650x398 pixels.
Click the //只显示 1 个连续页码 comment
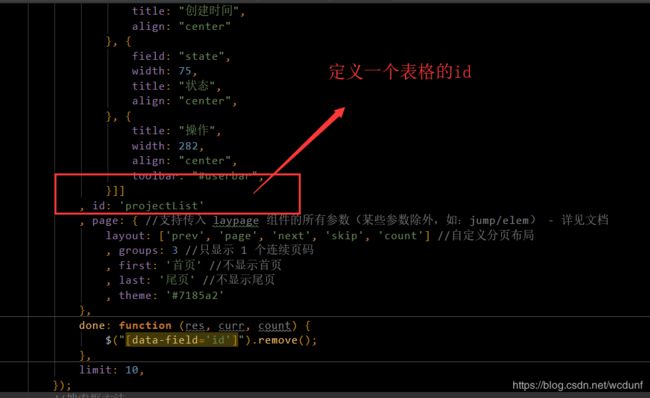click(250, 250)
